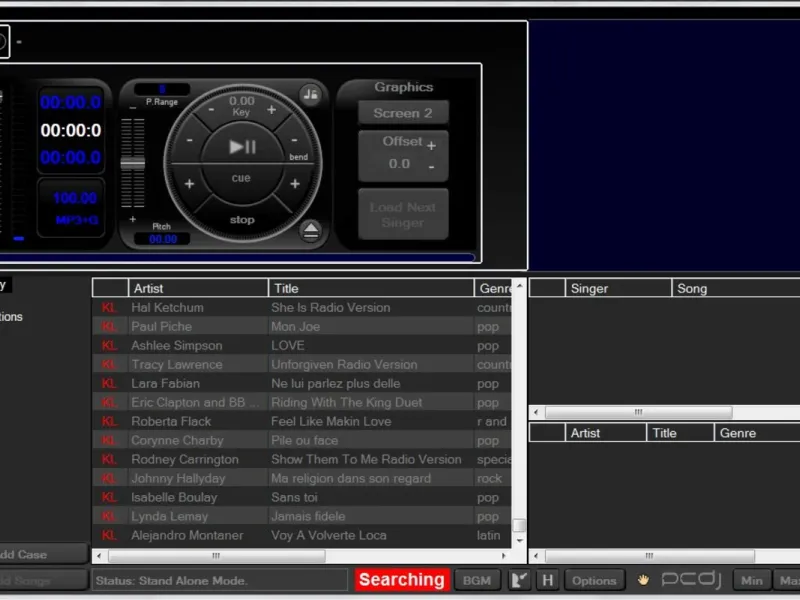Click the music note icon above the wheel
800x600 pixels.
click(x=310, y=94)
